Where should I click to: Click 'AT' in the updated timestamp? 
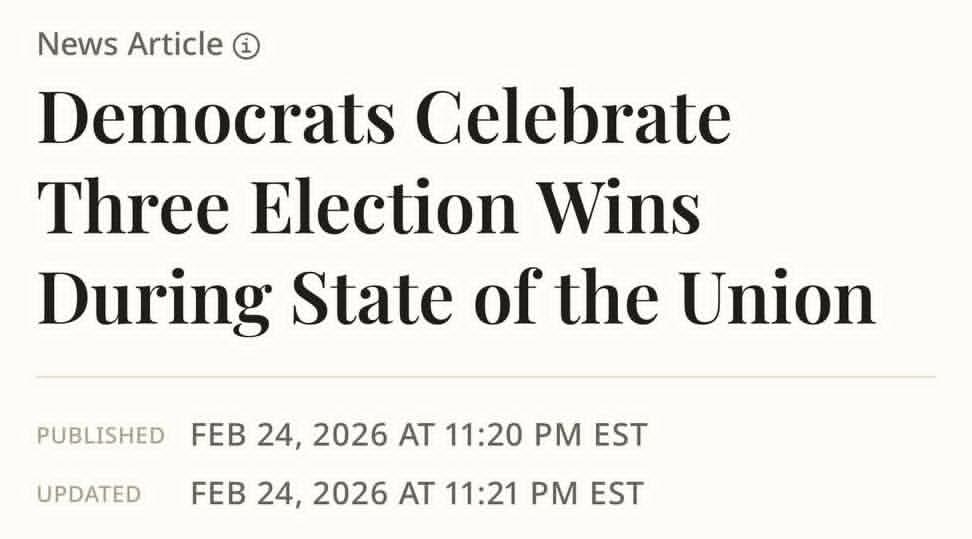coord(415,494)
